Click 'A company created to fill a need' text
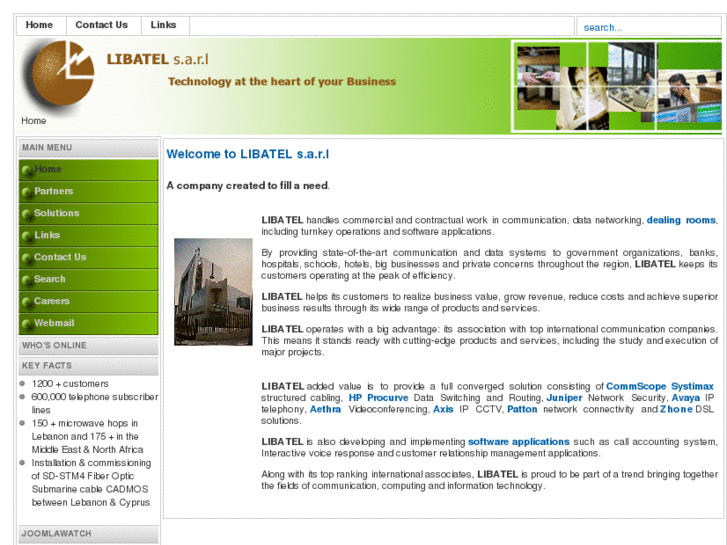The height and width of the screenshot is (545, 727). (x=248, y=186)
